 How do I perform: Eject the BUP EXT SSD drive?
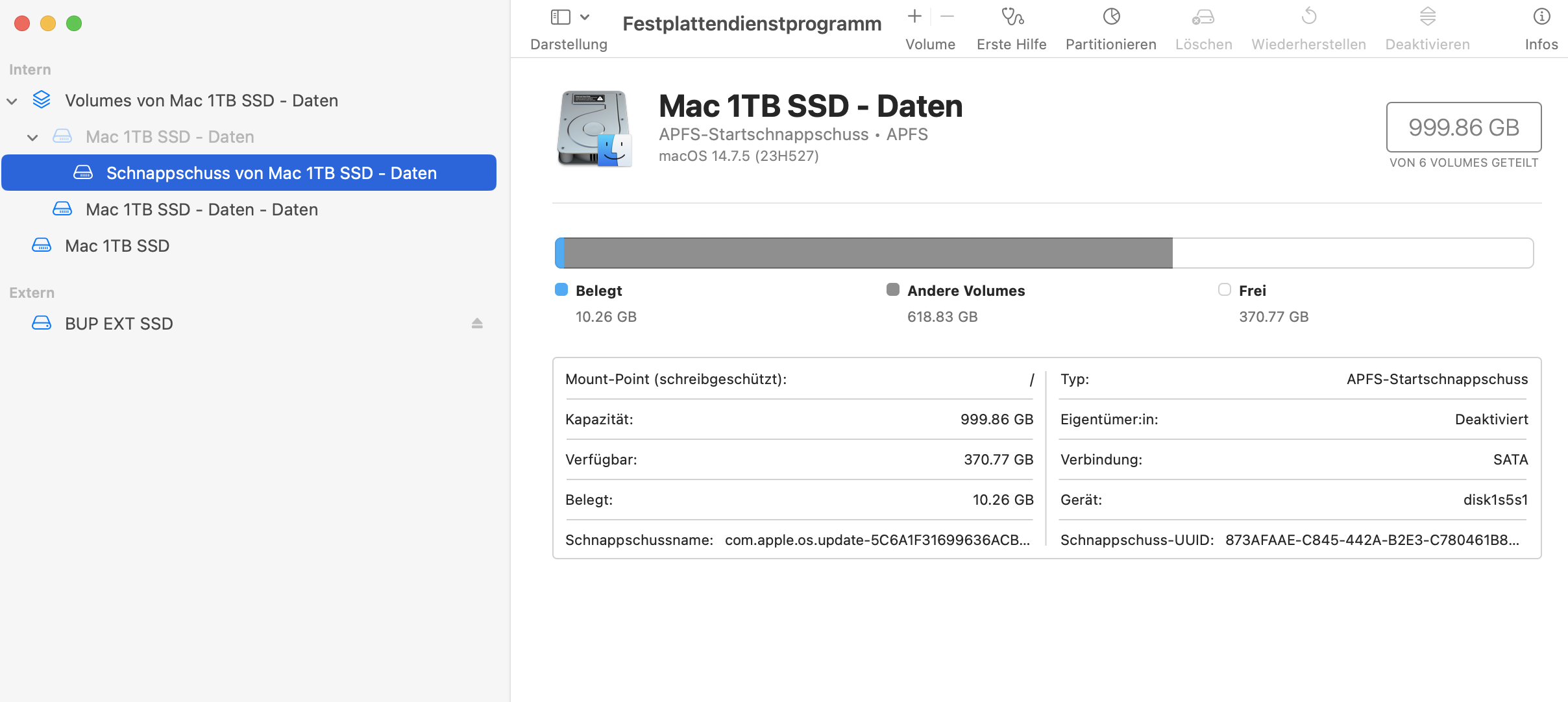(477, 323)
